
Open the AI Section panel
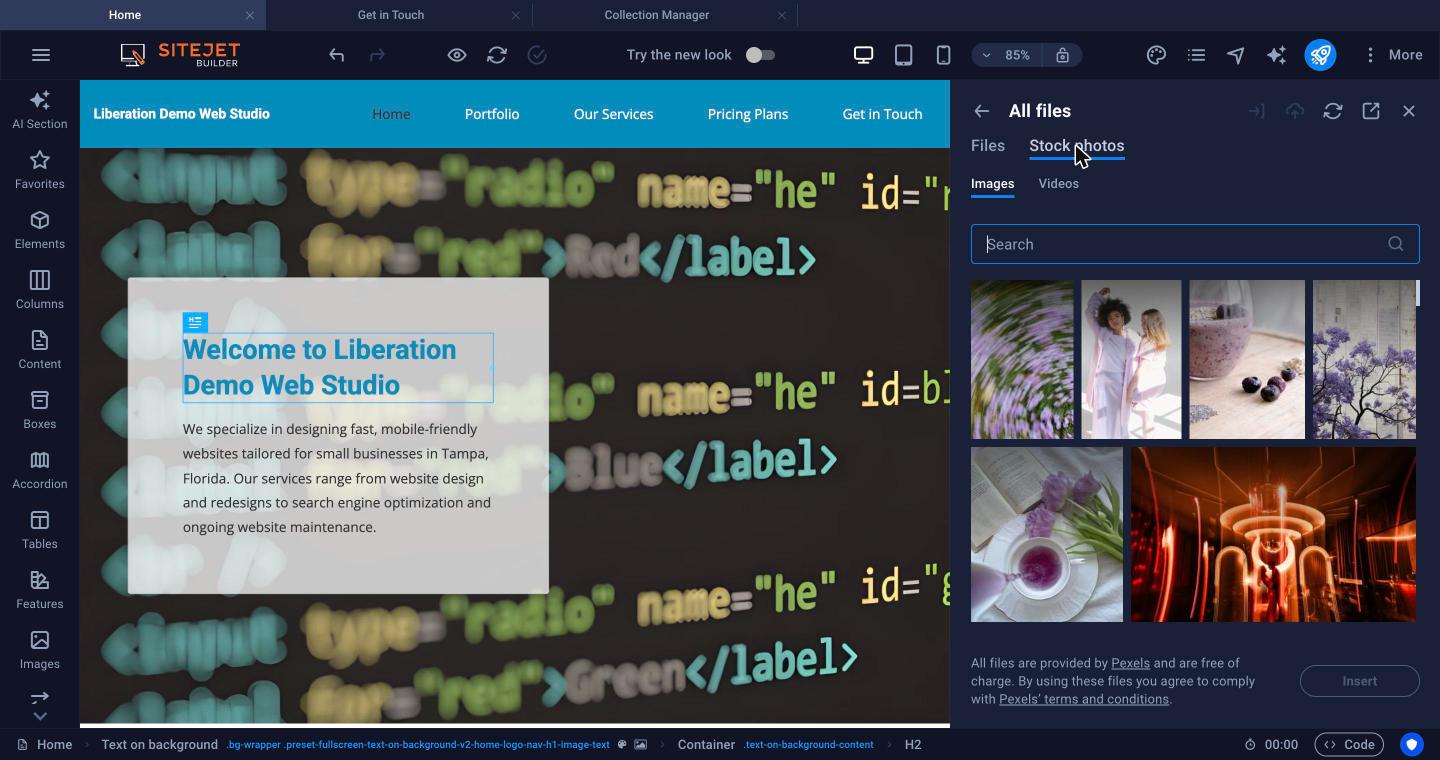click(40, 110)
